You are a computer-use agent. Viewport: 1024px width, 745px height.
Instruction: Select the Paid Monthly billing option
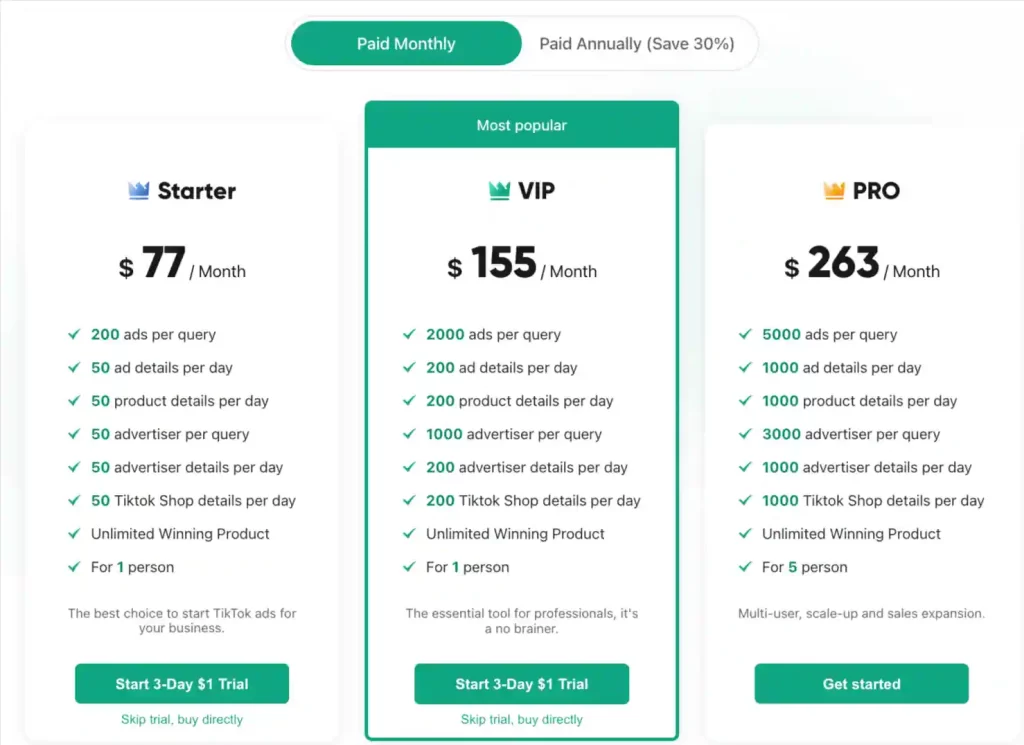405,43
